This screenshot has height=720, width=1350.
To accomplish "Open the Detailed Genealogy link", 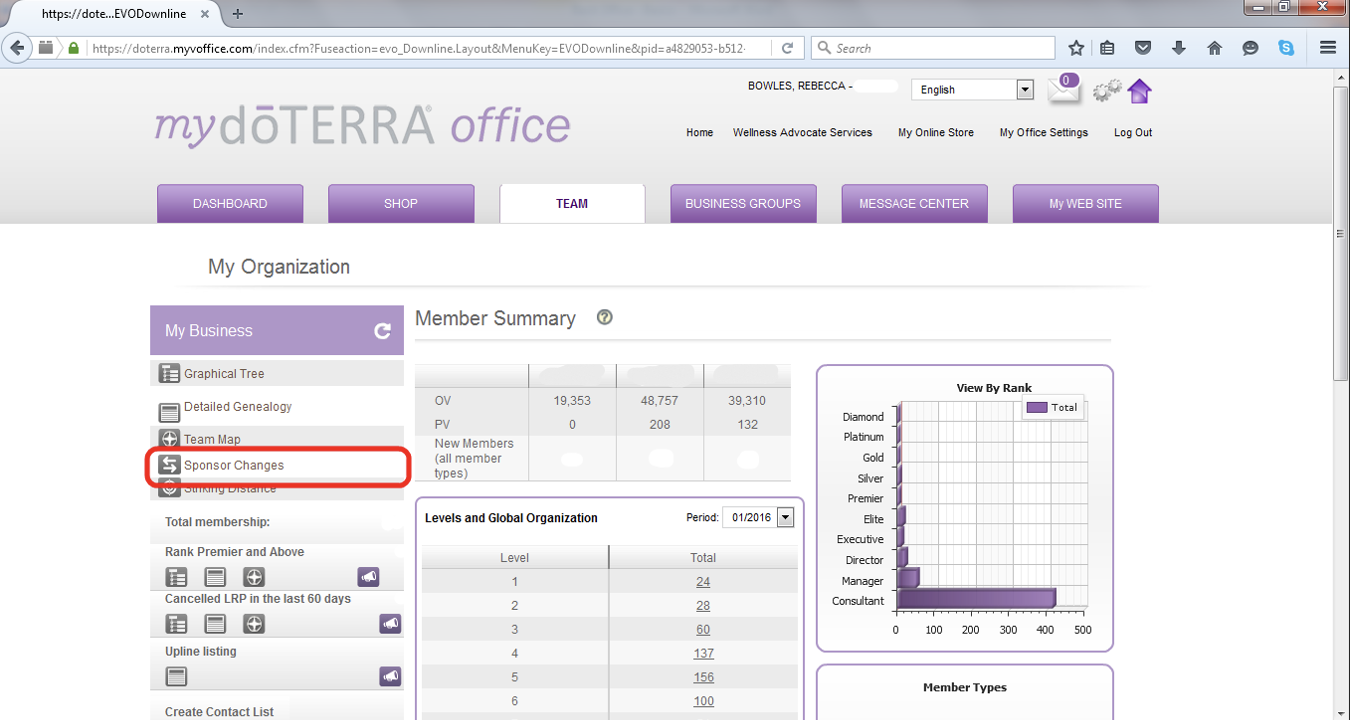I will [238, 407].
